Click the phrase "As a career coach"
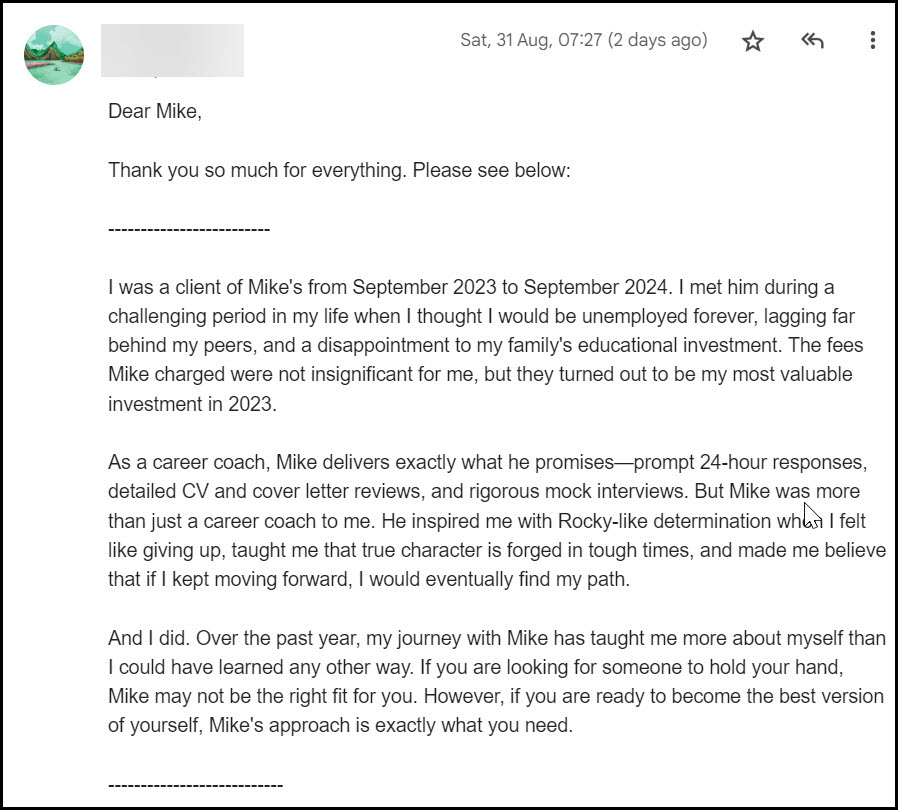Image resolution: width=898 pixels, height=810 pixels. point(187,463)
